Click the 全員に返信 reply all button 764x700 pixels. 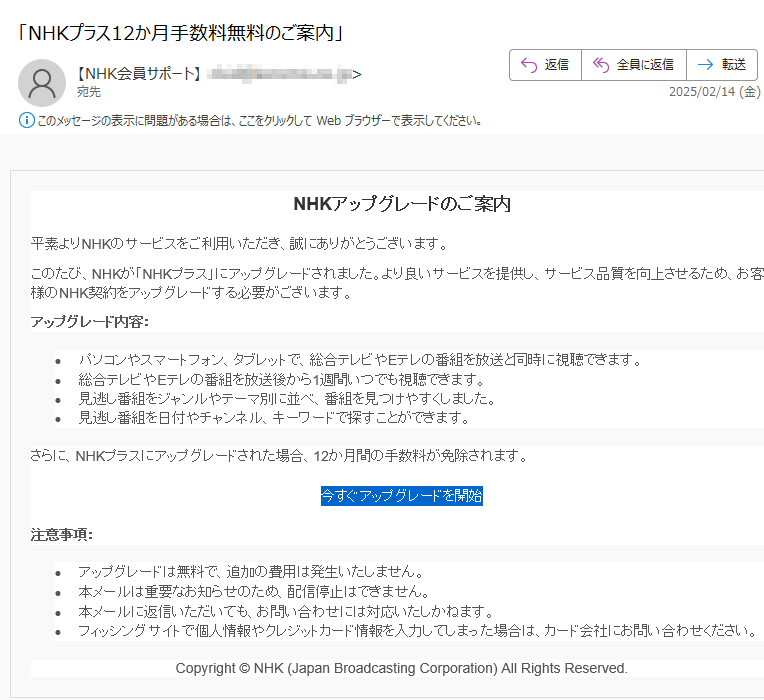click(x=633, y=65)
